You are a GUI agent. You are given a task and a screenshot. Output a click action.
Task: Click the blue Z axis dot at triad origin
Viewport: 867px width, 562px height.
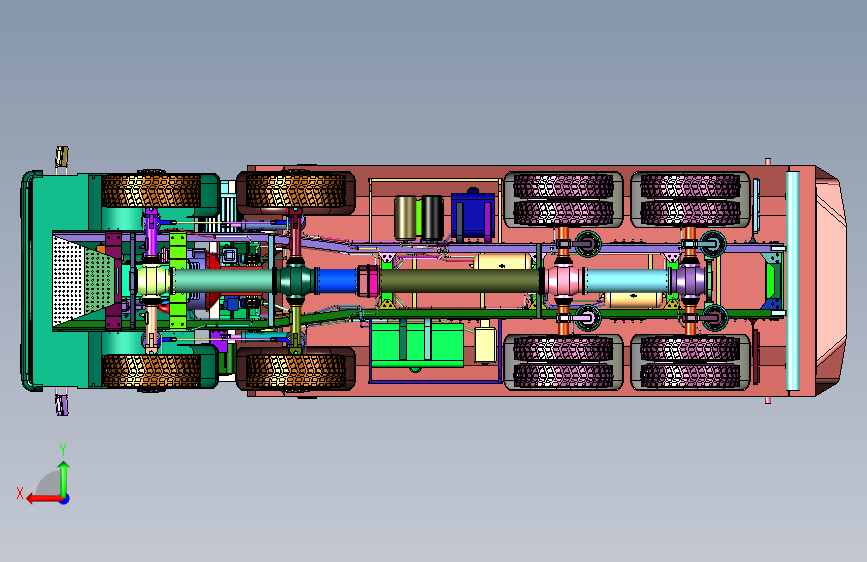65,499
